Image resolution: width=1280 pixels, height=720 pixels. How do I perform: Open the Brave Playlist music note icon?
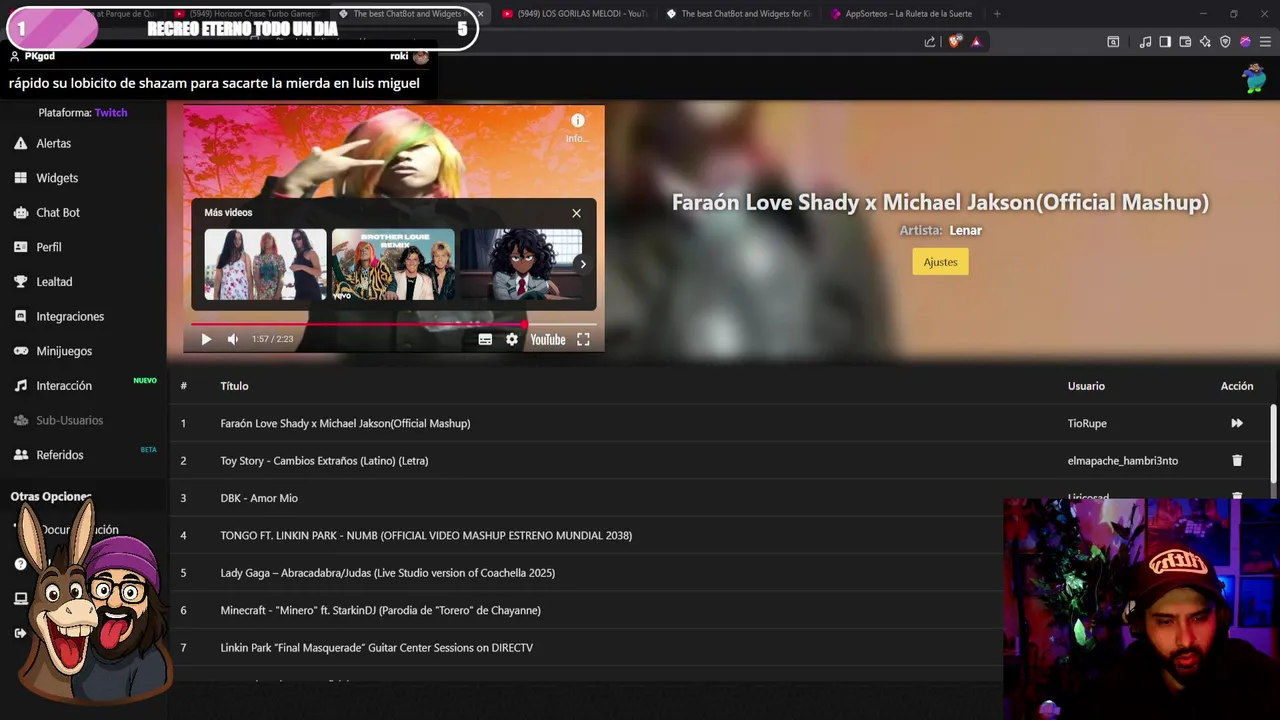pyautogui.click(x=1145, y=42)
